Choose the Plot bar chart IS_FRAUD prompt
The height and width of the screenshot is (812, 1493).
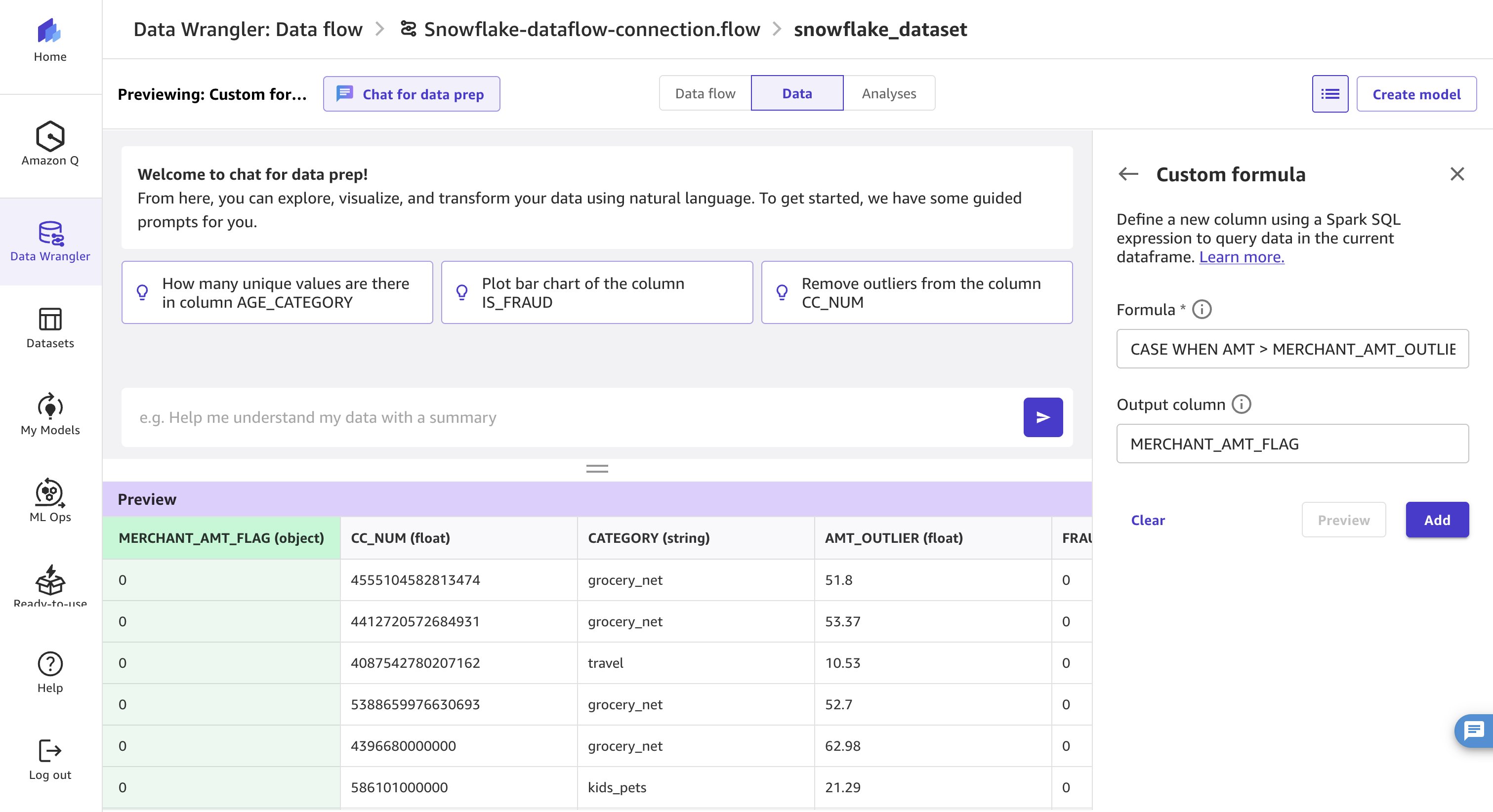click(597, 292)
